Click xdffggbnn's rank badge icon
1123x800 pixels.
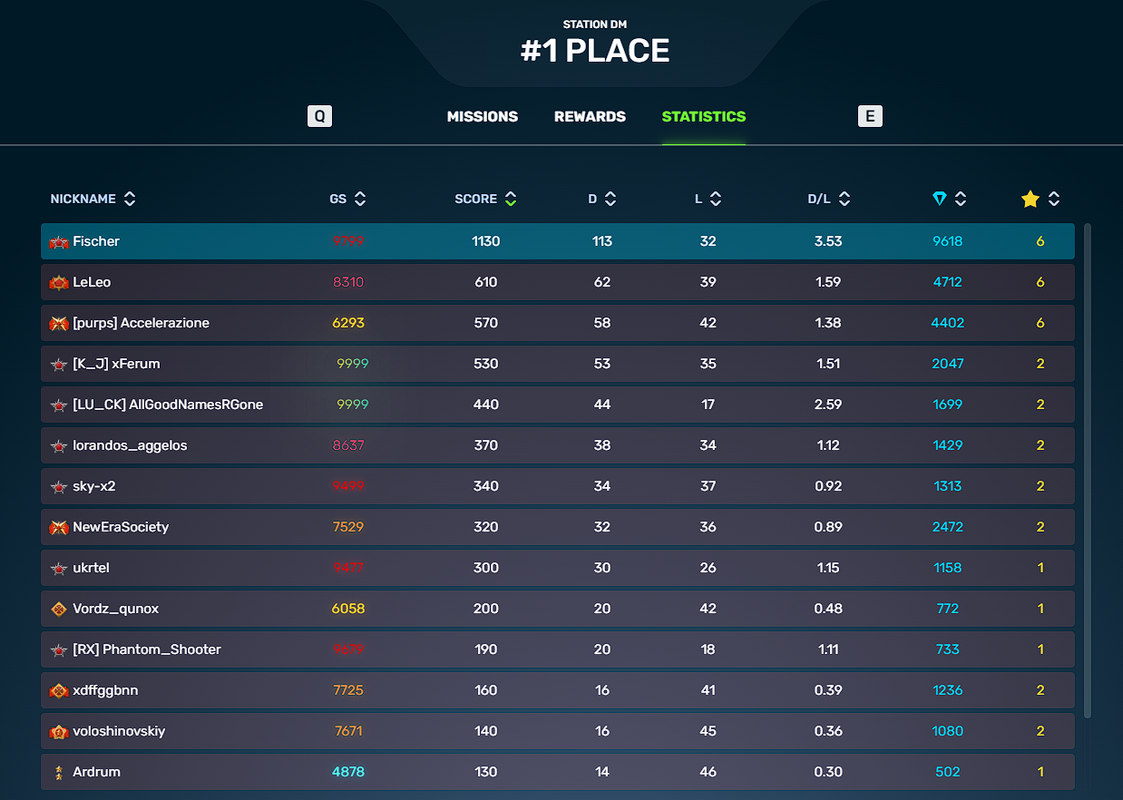(59, 690)
